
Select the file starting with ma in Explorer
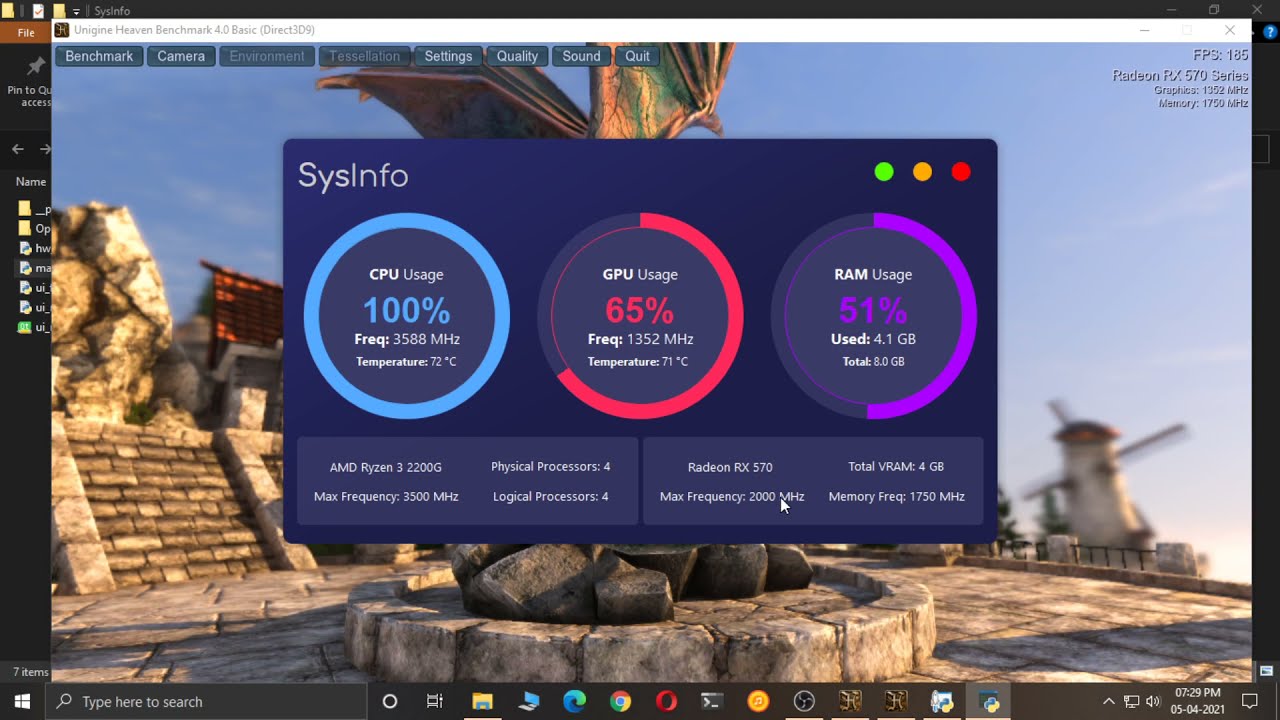coord(35,268)
